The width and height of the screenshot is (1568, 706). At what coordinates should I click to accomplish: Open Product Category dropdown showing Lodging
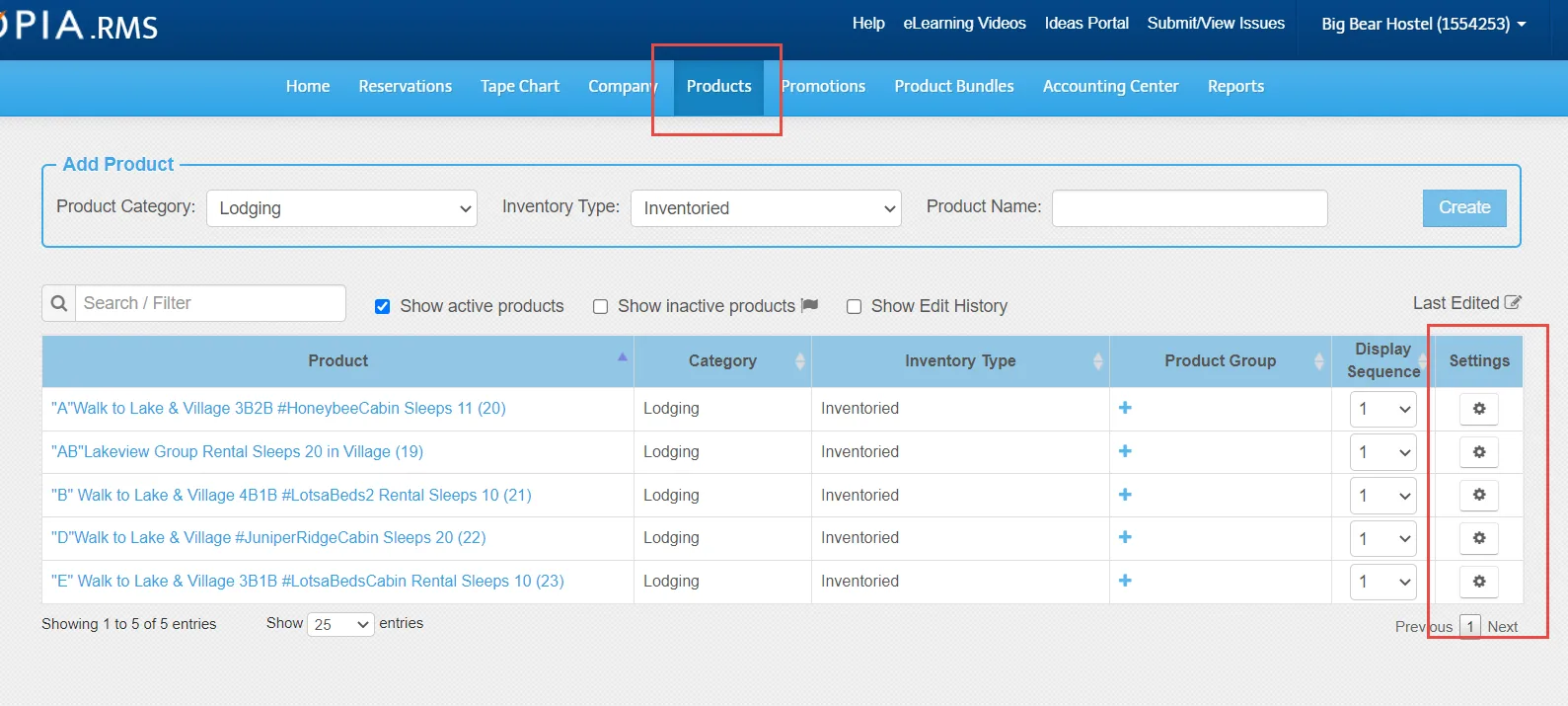341,208
